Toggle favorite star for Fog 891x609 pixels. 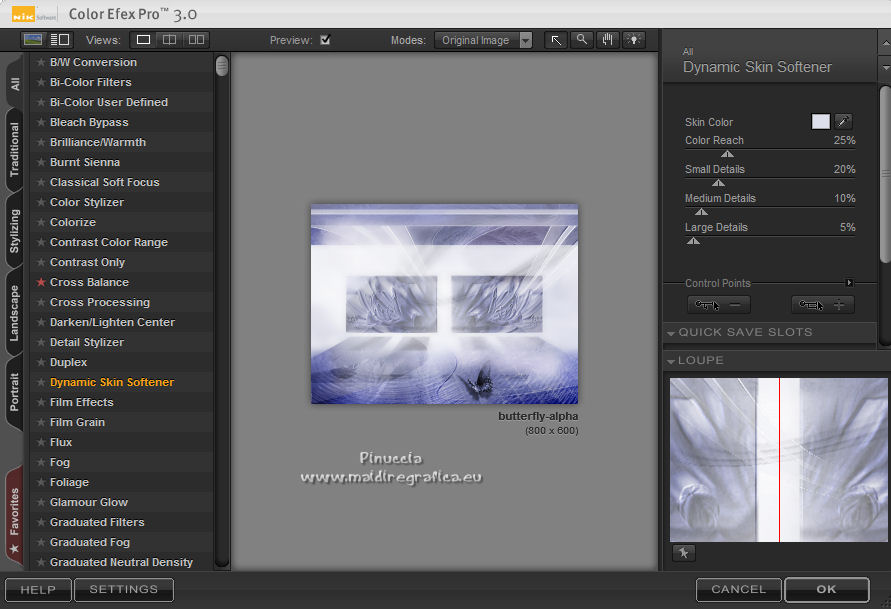click(41, 462)
